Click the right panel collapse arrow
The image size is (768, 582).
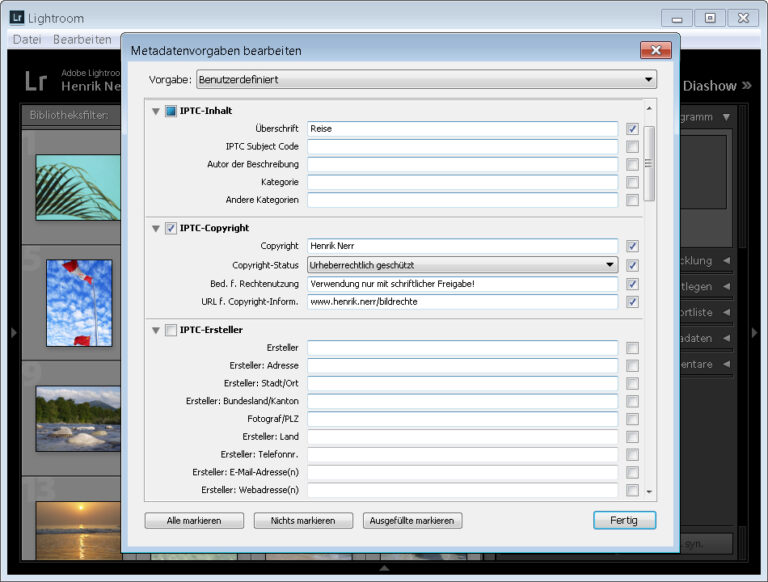755,332
